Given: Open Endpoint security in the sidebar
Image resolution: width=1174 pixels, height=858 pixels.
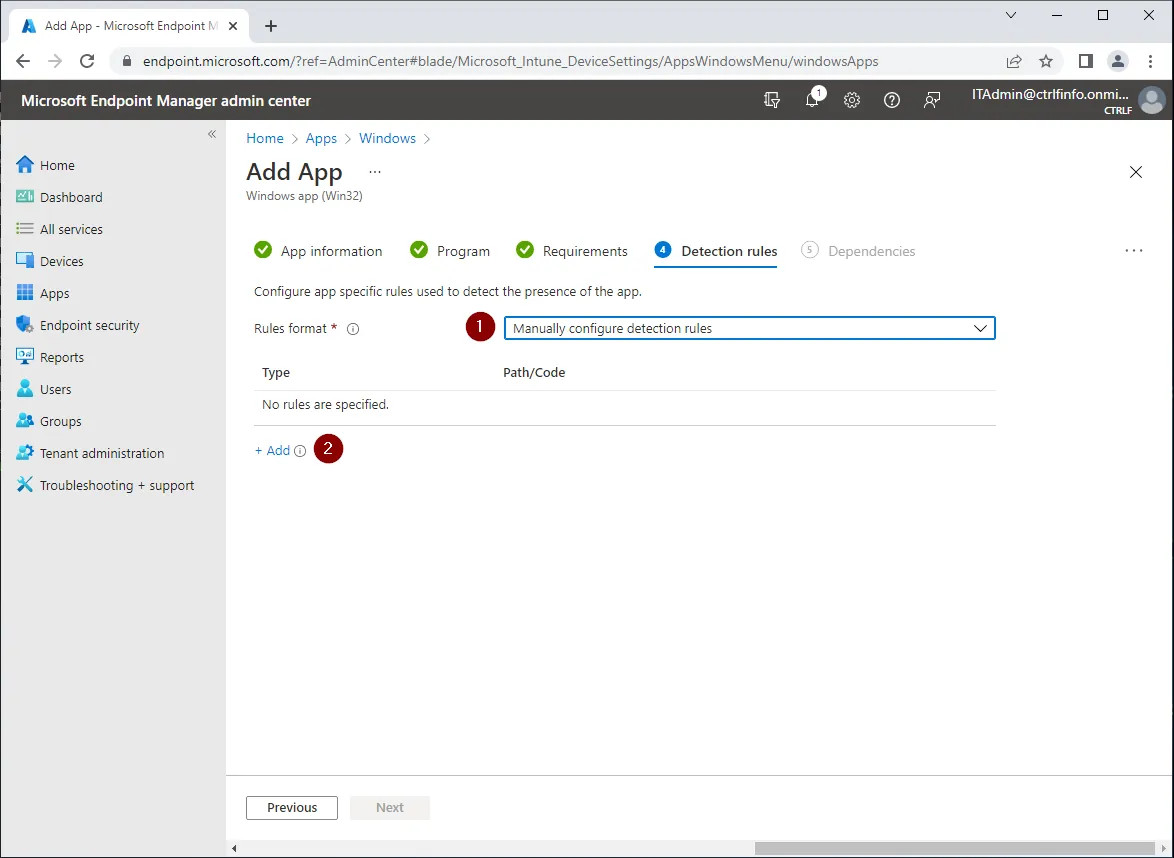Looking at the screenshot, I should (x=78, y=325).
